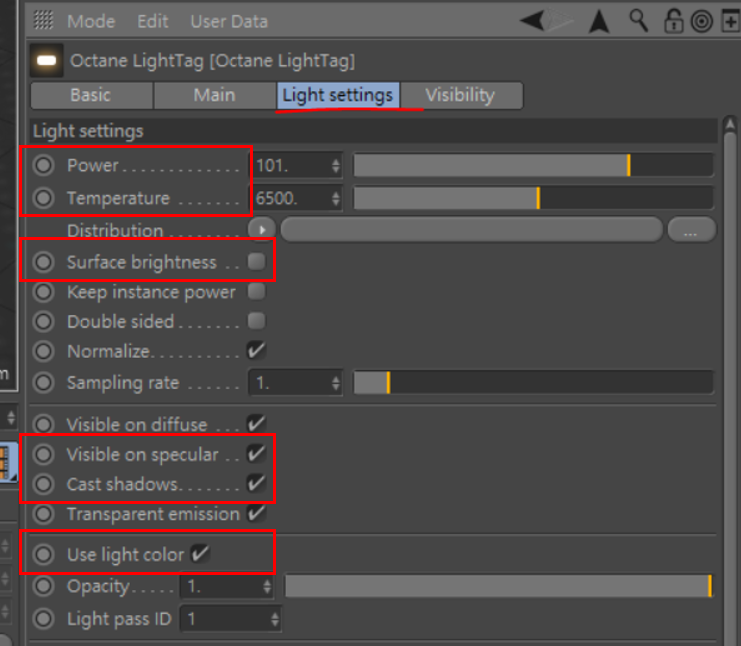Click the Visible on diffuse keyframe dot
Screen dimensions: 741x646
[x=43, y=424]
